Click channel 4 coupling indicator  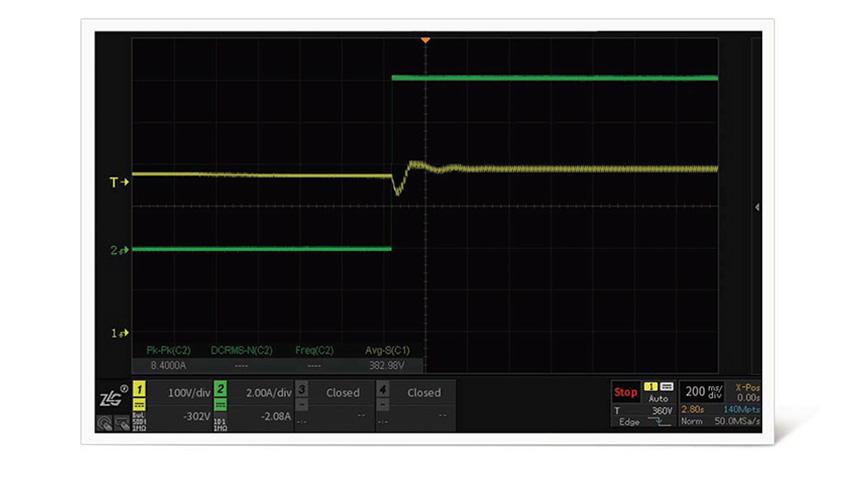pyautogui.click(x=383, y=405)
